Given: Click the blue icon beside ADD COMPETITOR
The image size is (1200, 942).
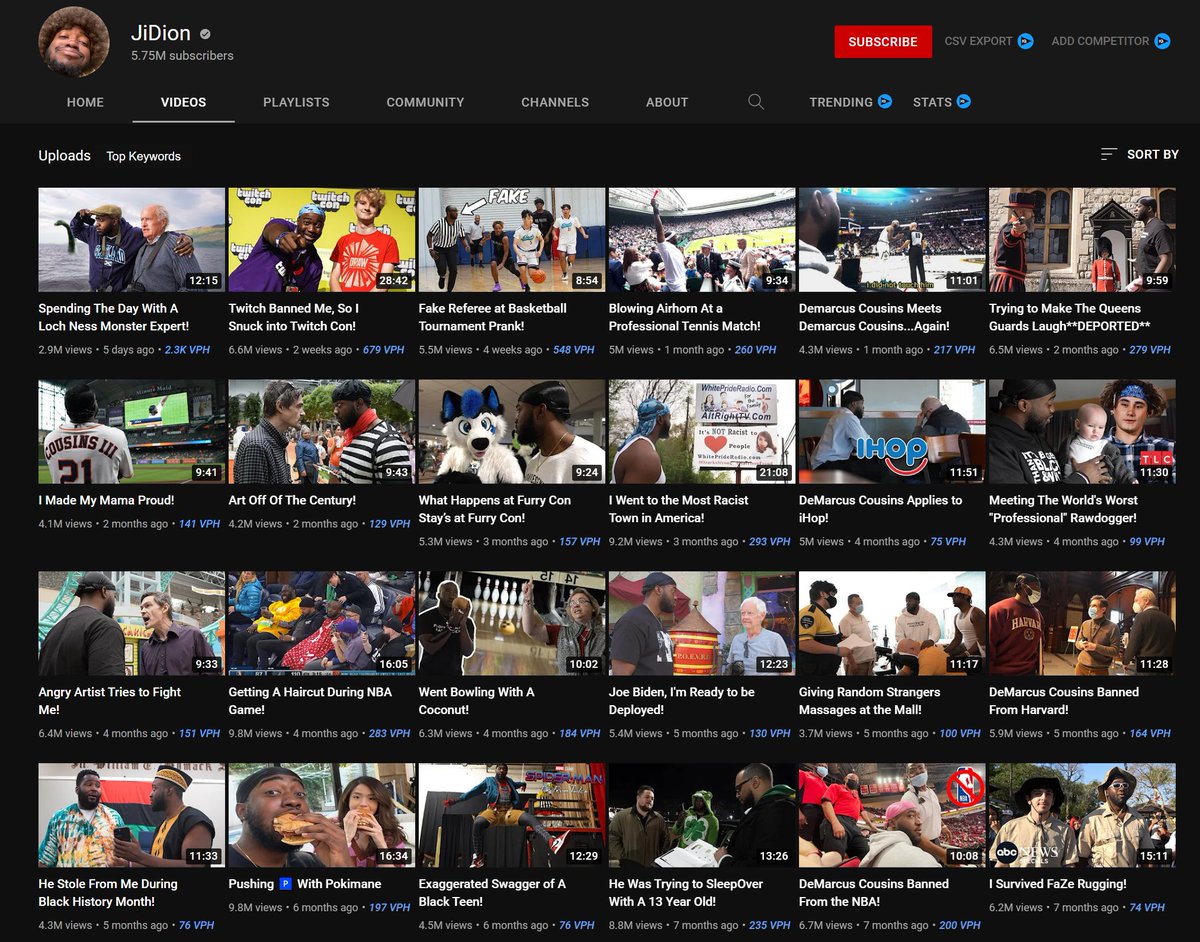Looking at the screenshot, I should click(x=1162, y=41).
